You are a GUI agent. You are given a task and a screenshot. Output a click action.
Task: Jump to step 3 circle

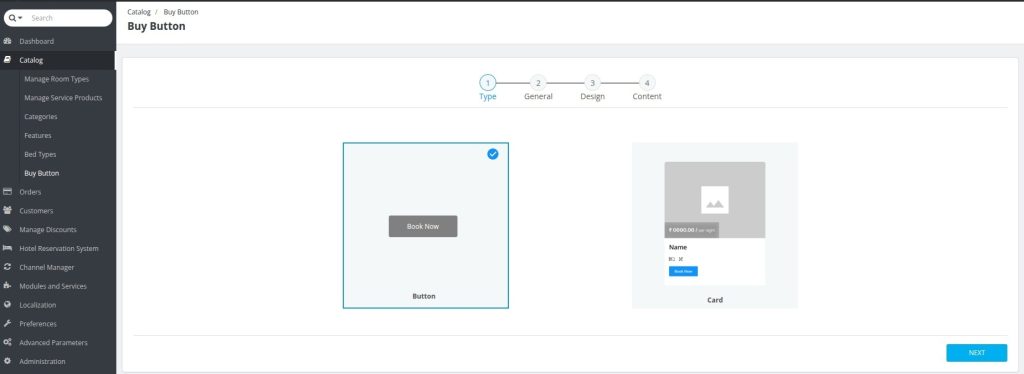tap(592, 83)
